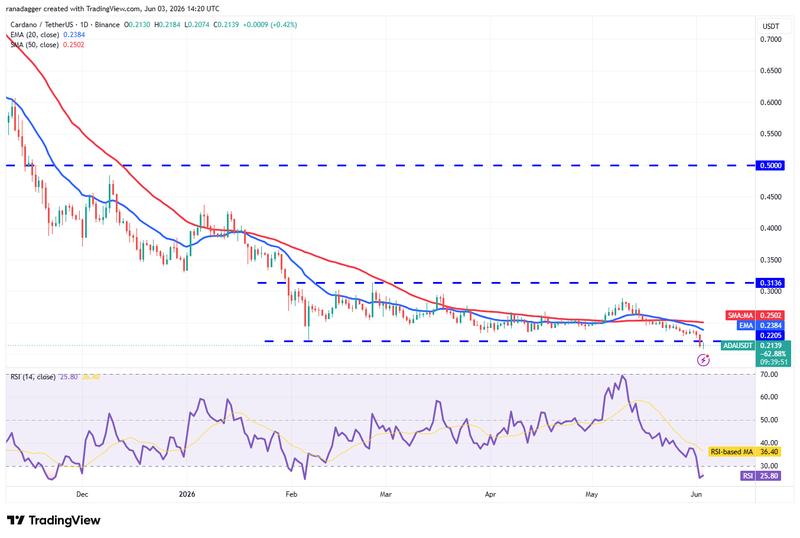The width and height of the screenshot is (800, 538).
Task: Click the -62.88% change value on the price axis
Action: coord(772,354)
